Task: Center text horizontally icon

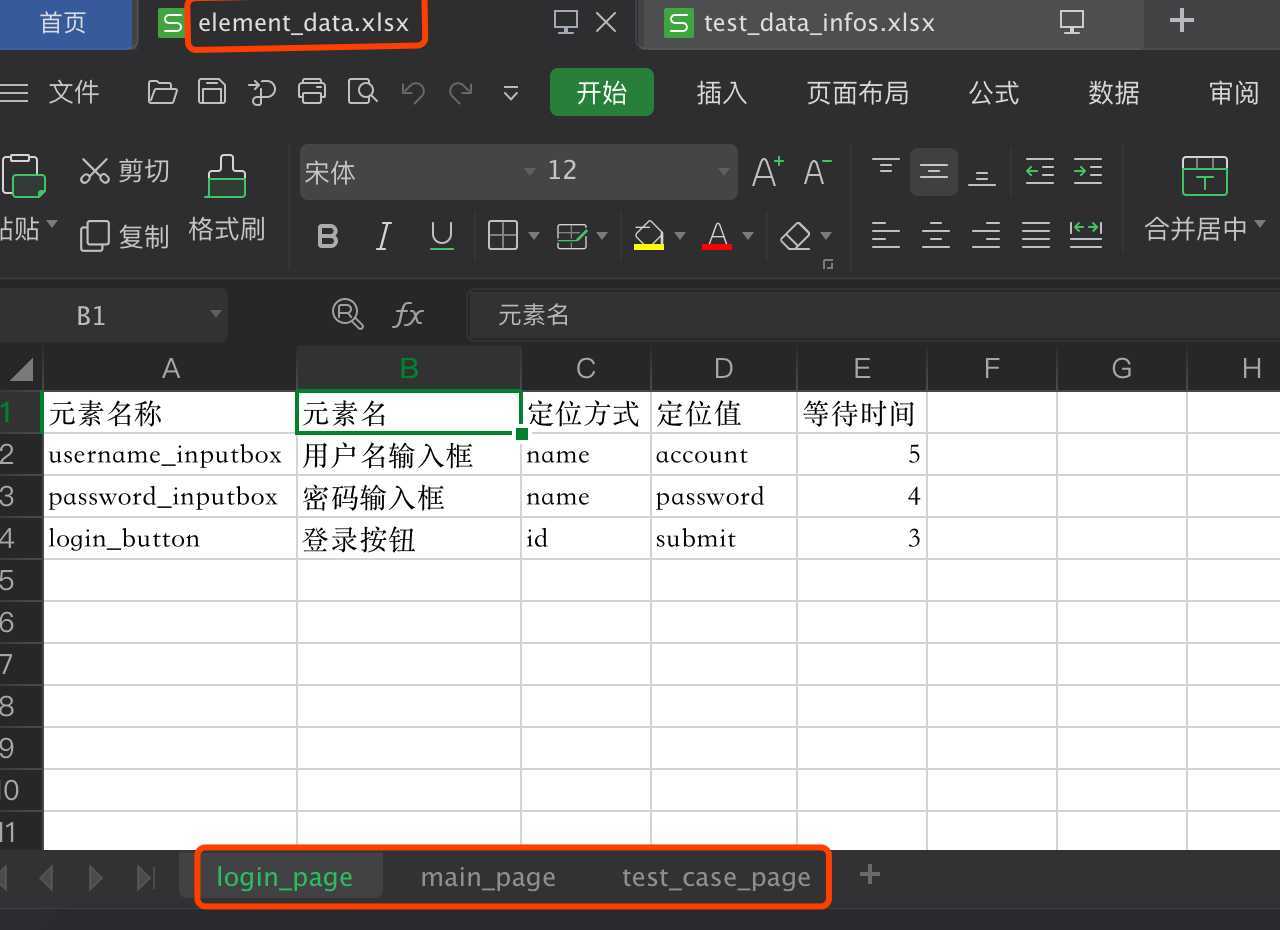Action: click(935, 236)
